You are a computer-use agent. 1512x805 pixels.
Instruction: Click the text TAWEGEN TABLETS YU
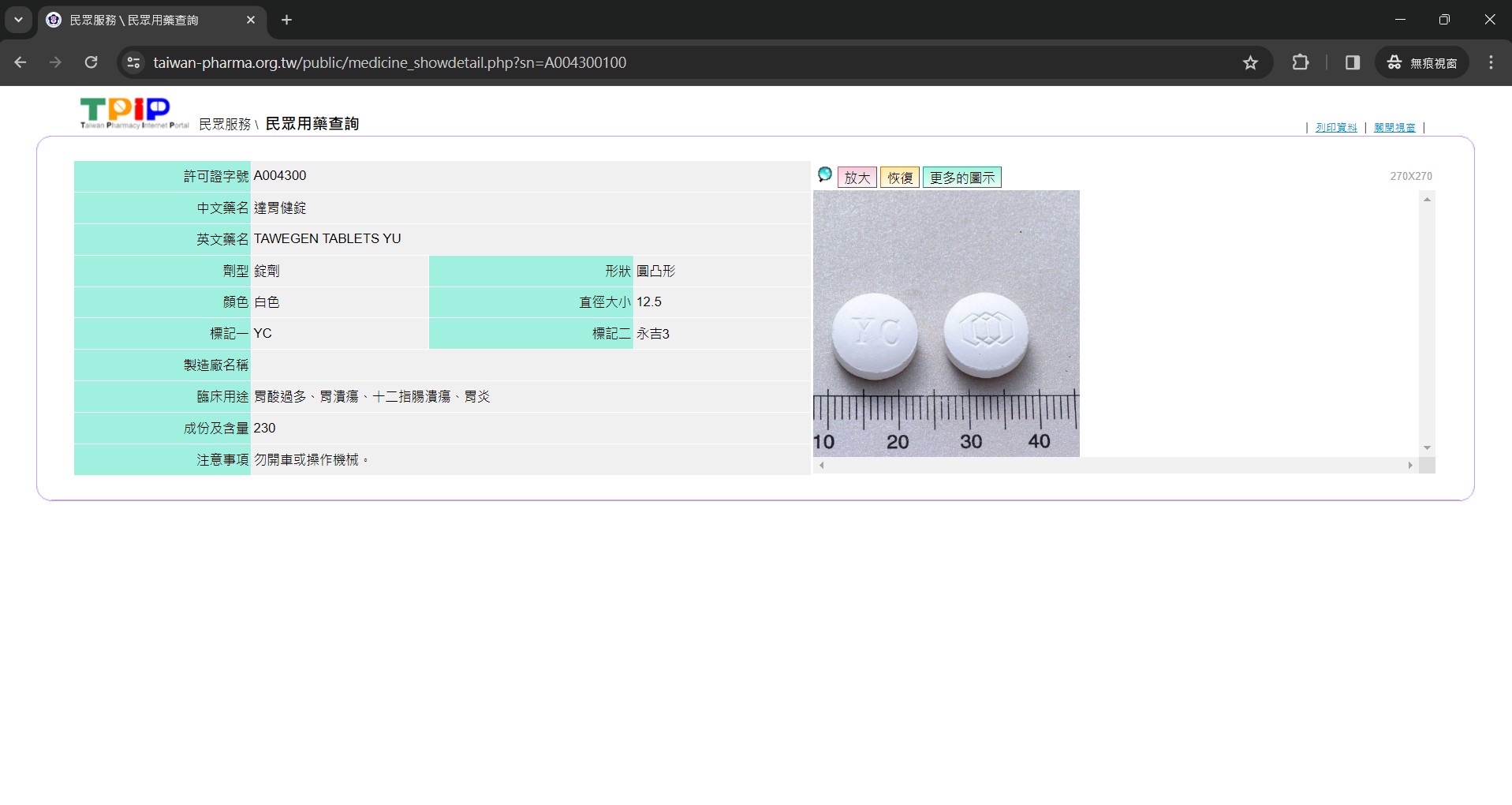(327, 238)
